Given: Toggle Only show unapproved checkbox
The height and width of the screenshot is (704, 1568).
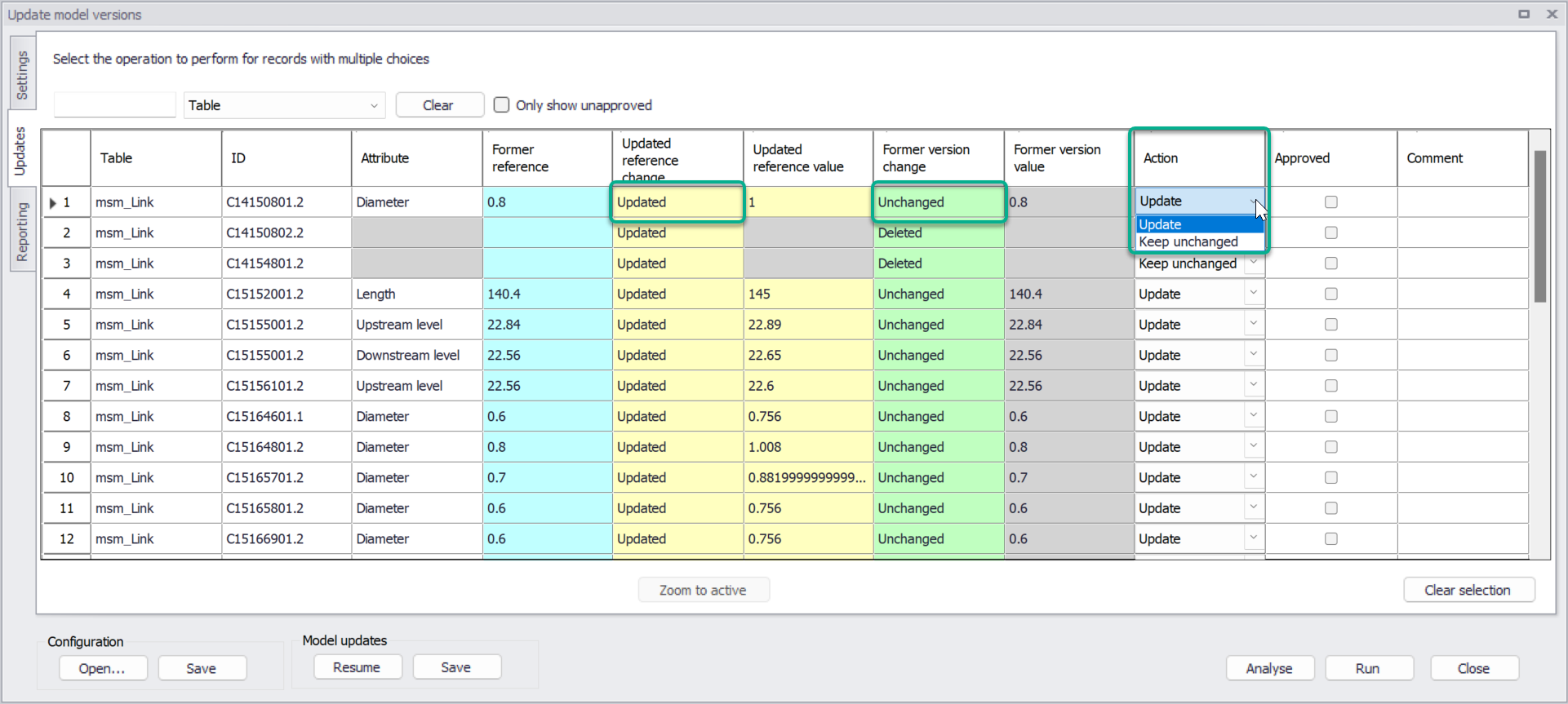Looking at the screenshot, I should point(502,105).
